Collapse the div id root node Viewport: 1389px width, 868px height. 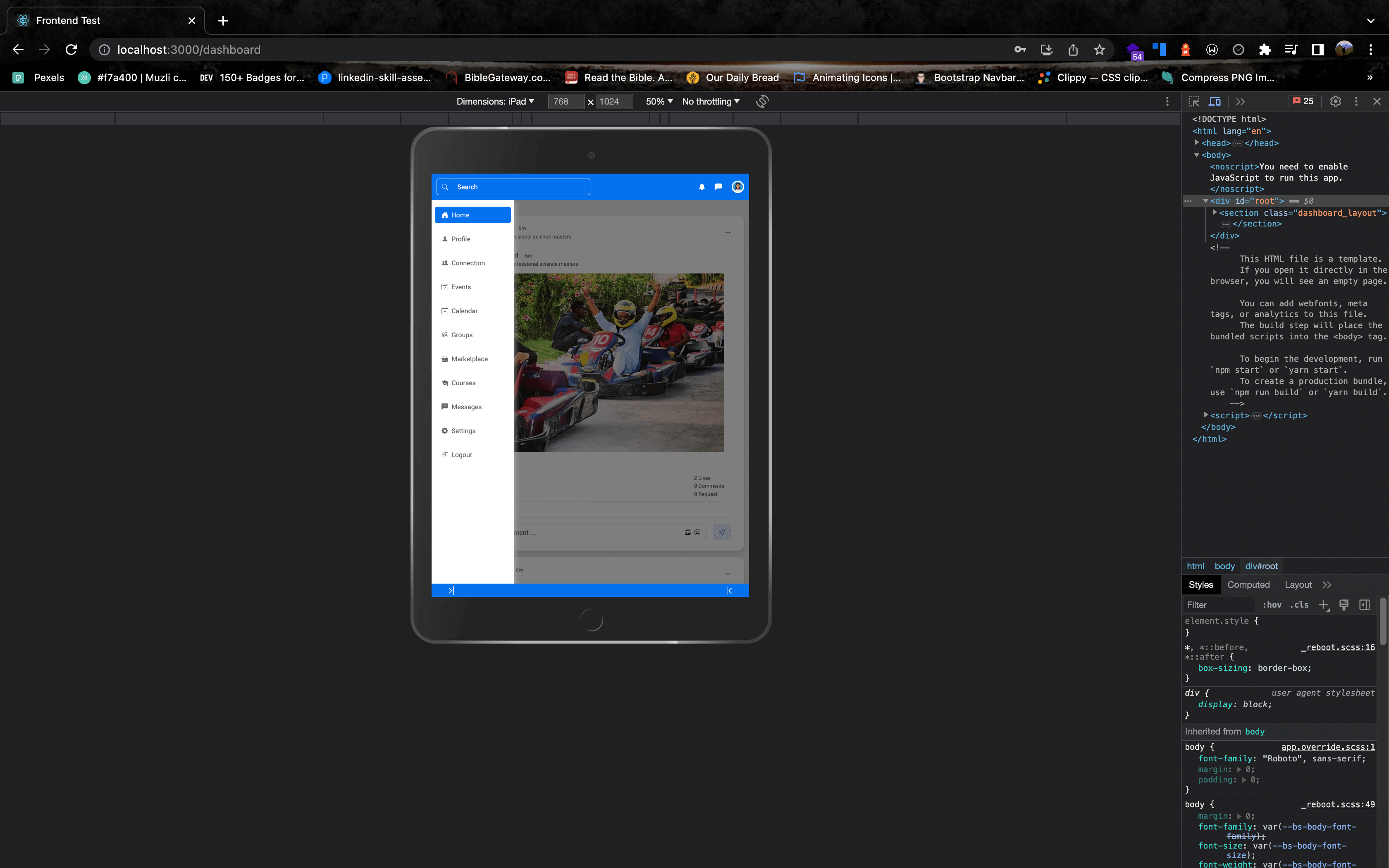(1206, 201)
